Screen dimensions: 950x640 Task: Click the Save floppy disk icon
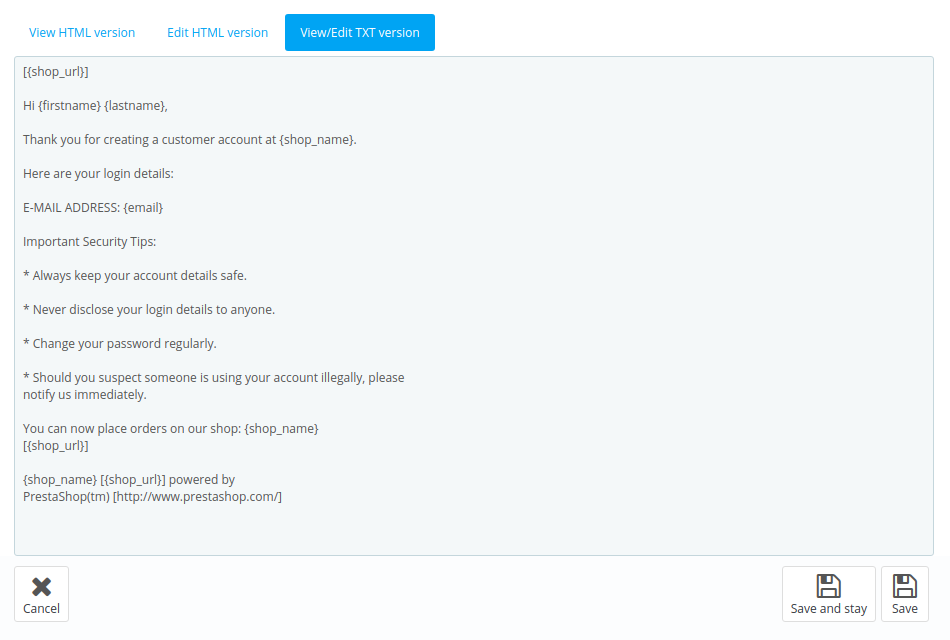tap(905, 586)
